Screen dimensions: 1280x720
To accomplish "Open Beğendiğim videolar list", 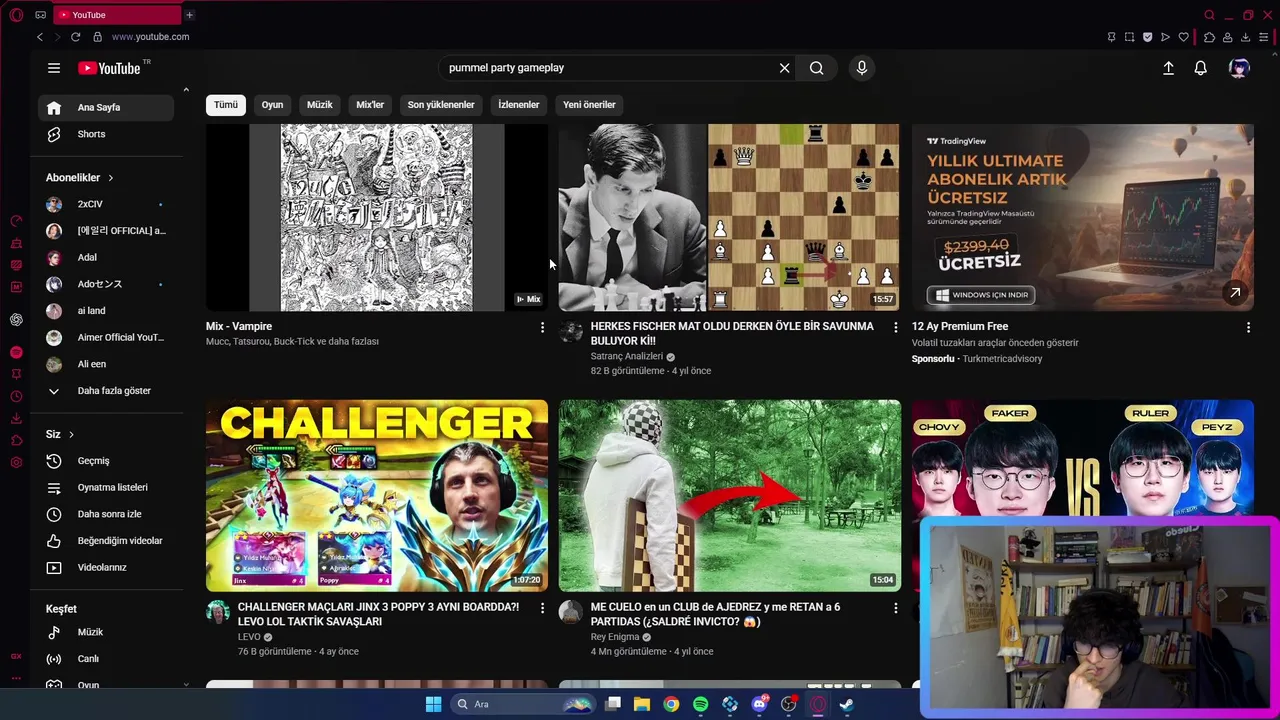I will point(105,541).
